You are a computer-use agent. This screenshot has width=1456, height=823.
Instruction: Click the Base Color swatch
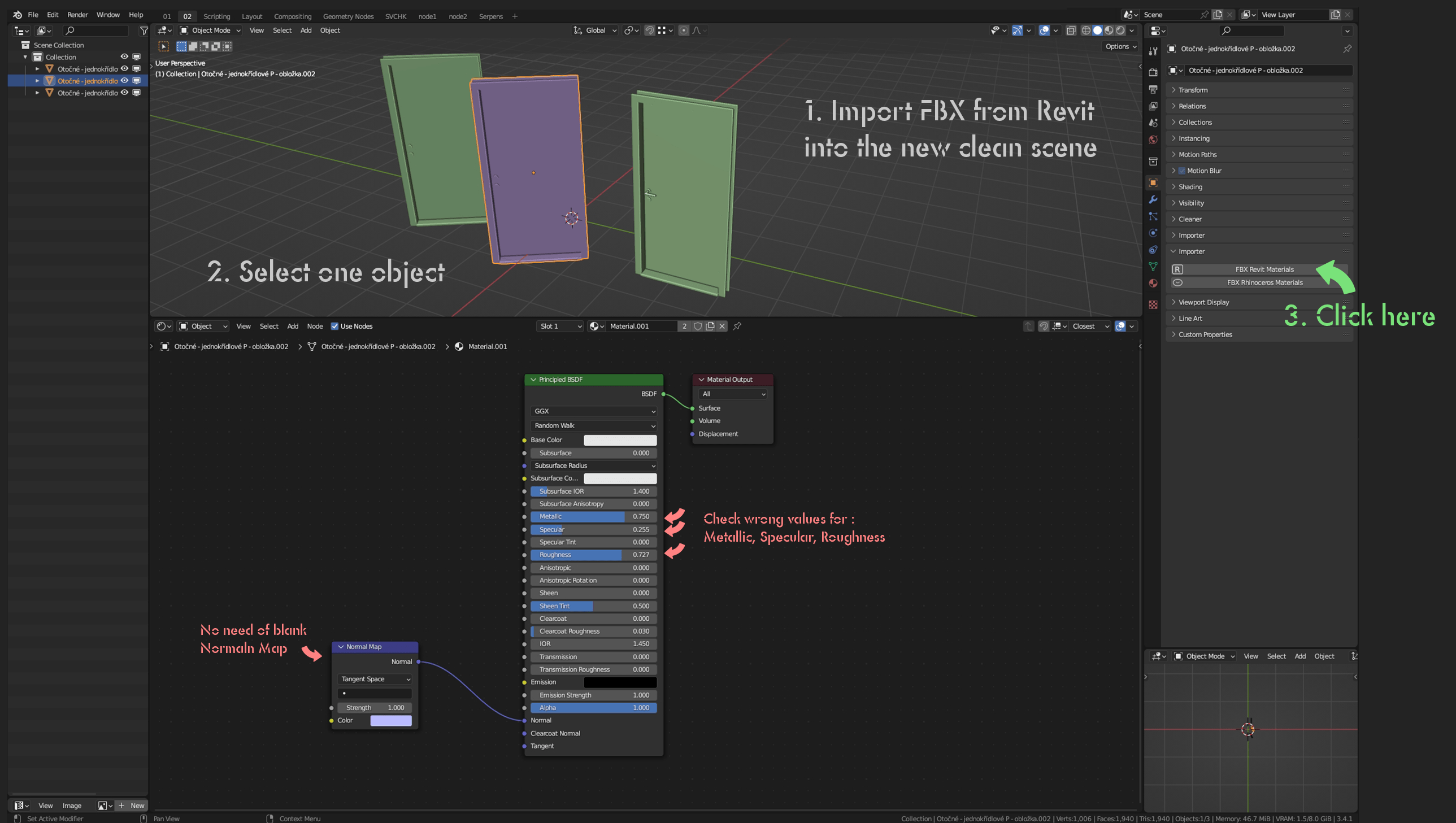[x=619, y=440]
